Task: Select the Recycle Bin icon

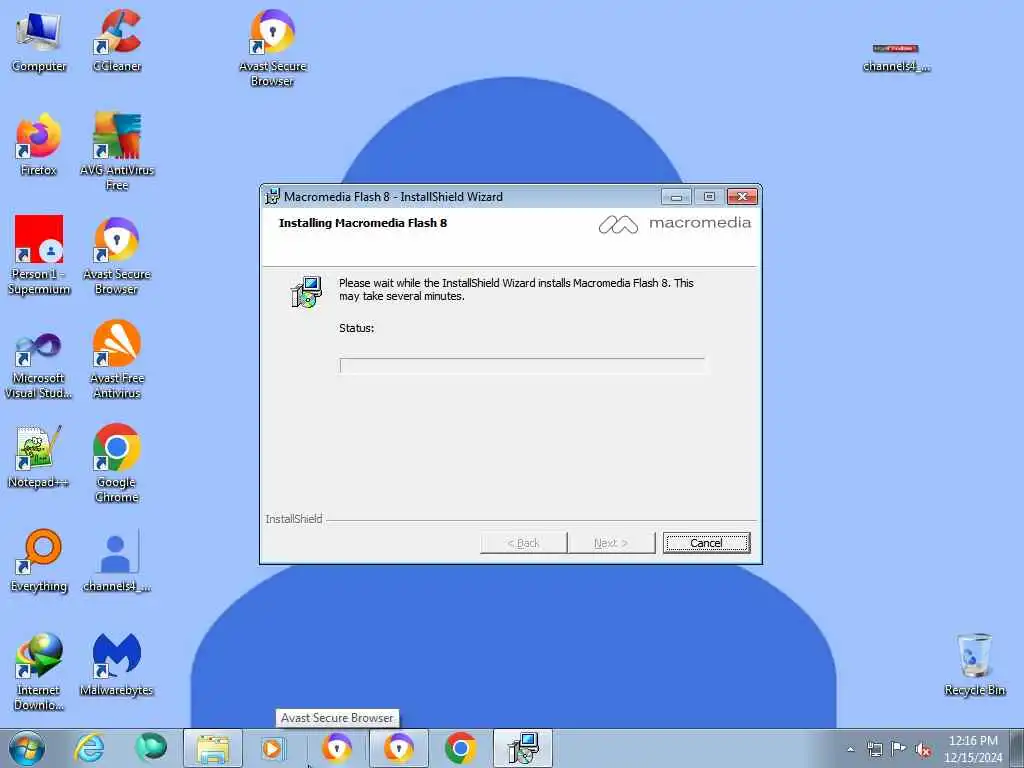Action: (974, 665)
